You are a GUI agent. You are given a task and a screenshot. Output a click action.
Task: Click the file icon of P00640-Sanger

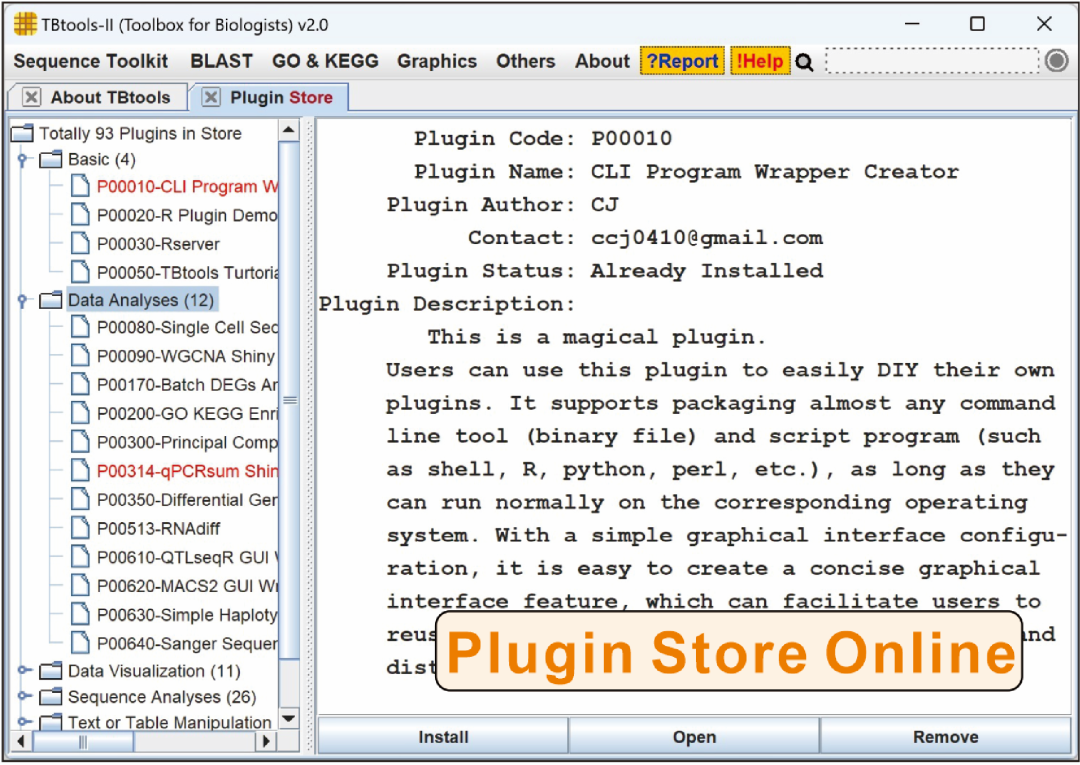(81, 643)
